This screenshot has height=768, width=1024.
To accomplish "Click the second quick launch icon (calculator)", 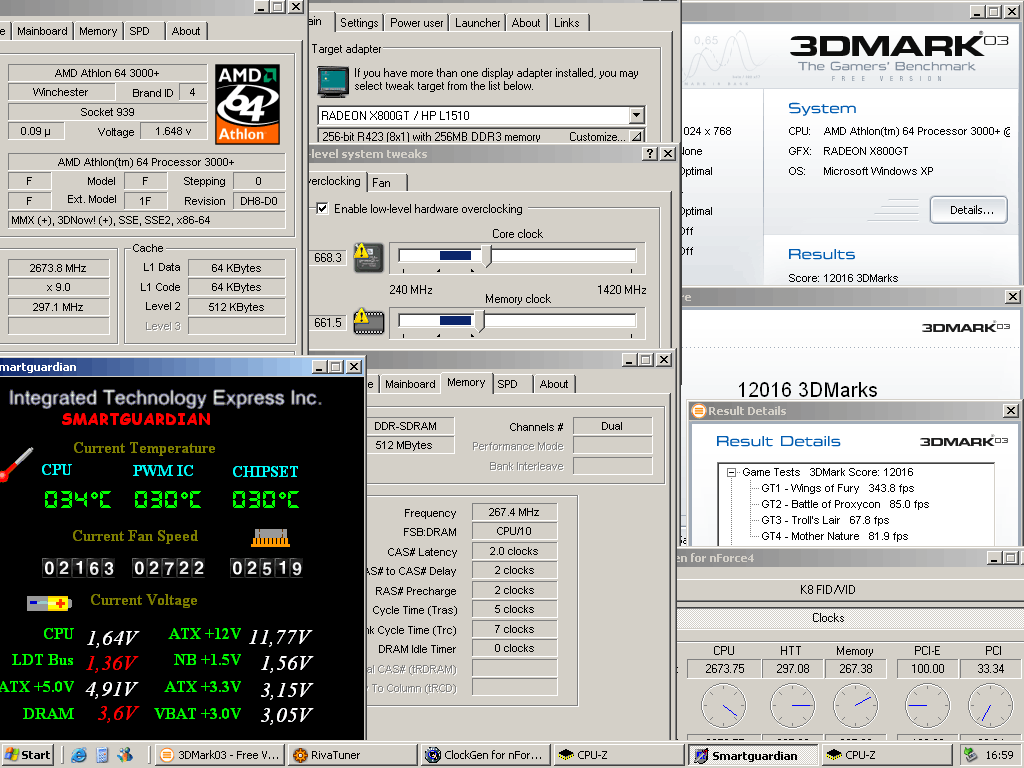I will pos(102,755).
